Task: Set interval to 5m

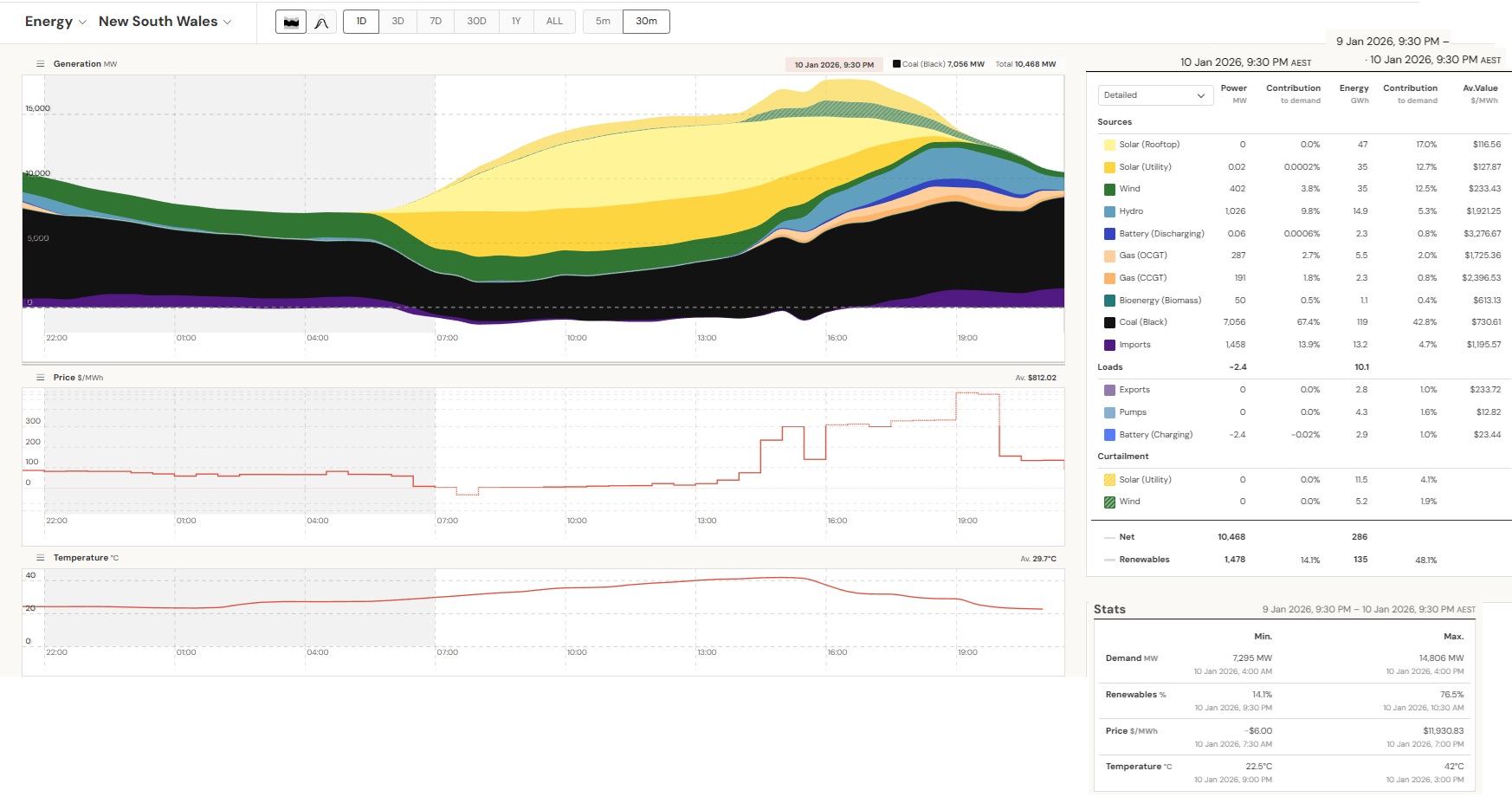Action: (603, 22)
